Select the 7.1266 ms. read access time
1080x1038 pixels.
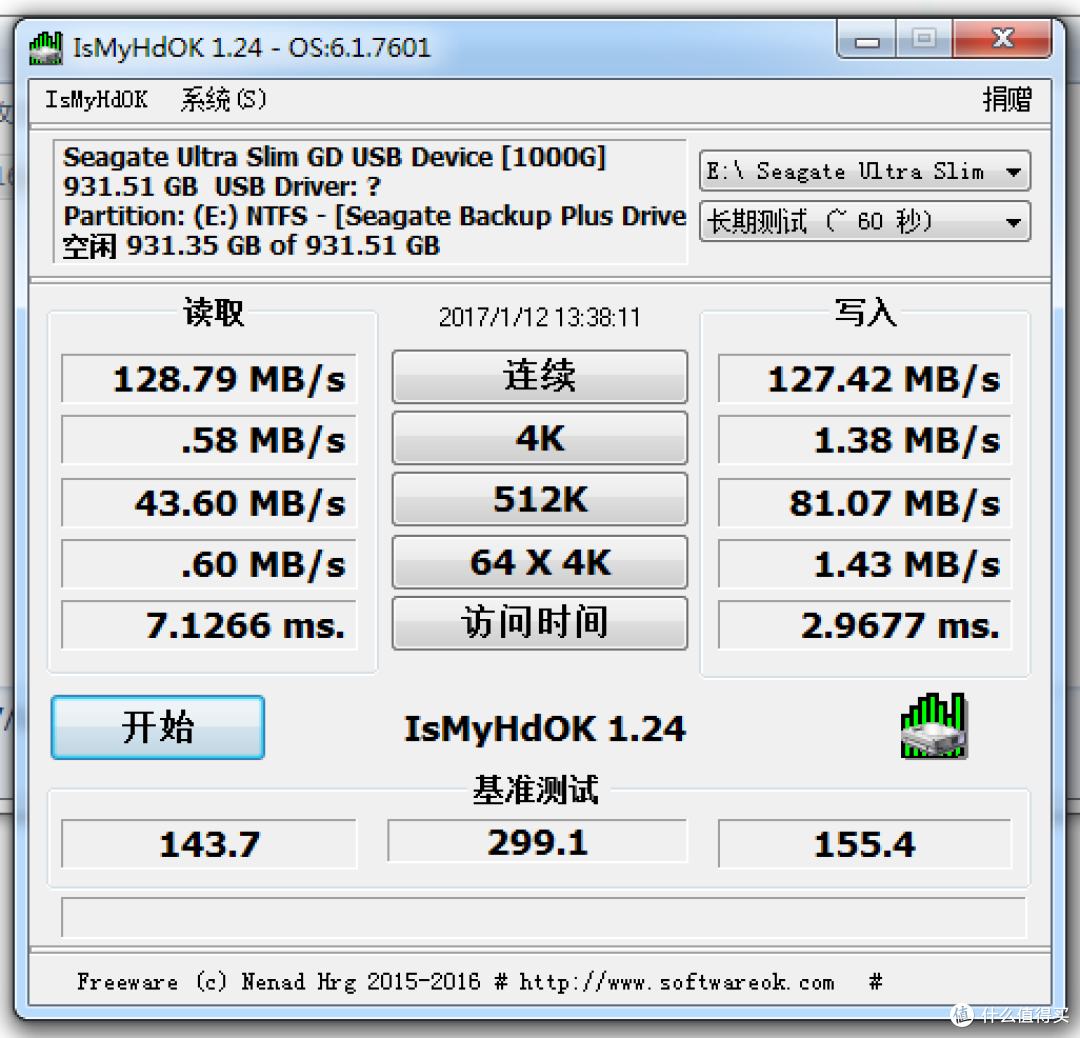point(209,625)
